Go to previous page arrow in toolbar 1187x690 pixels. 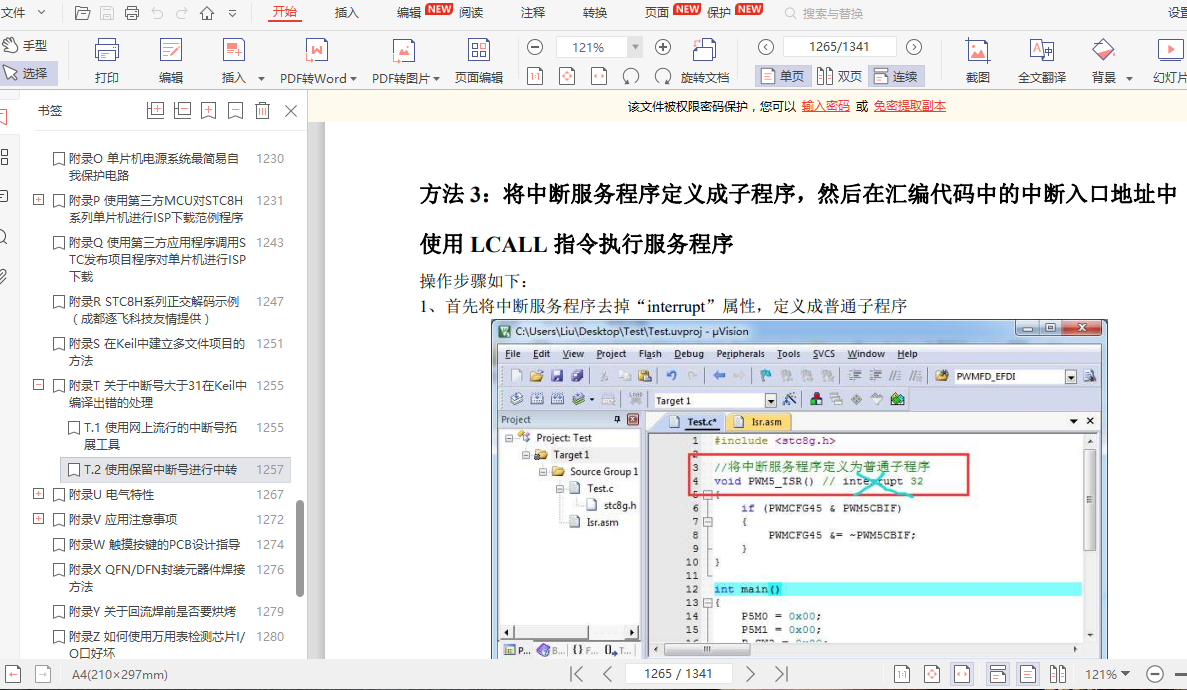coord(766,47)
